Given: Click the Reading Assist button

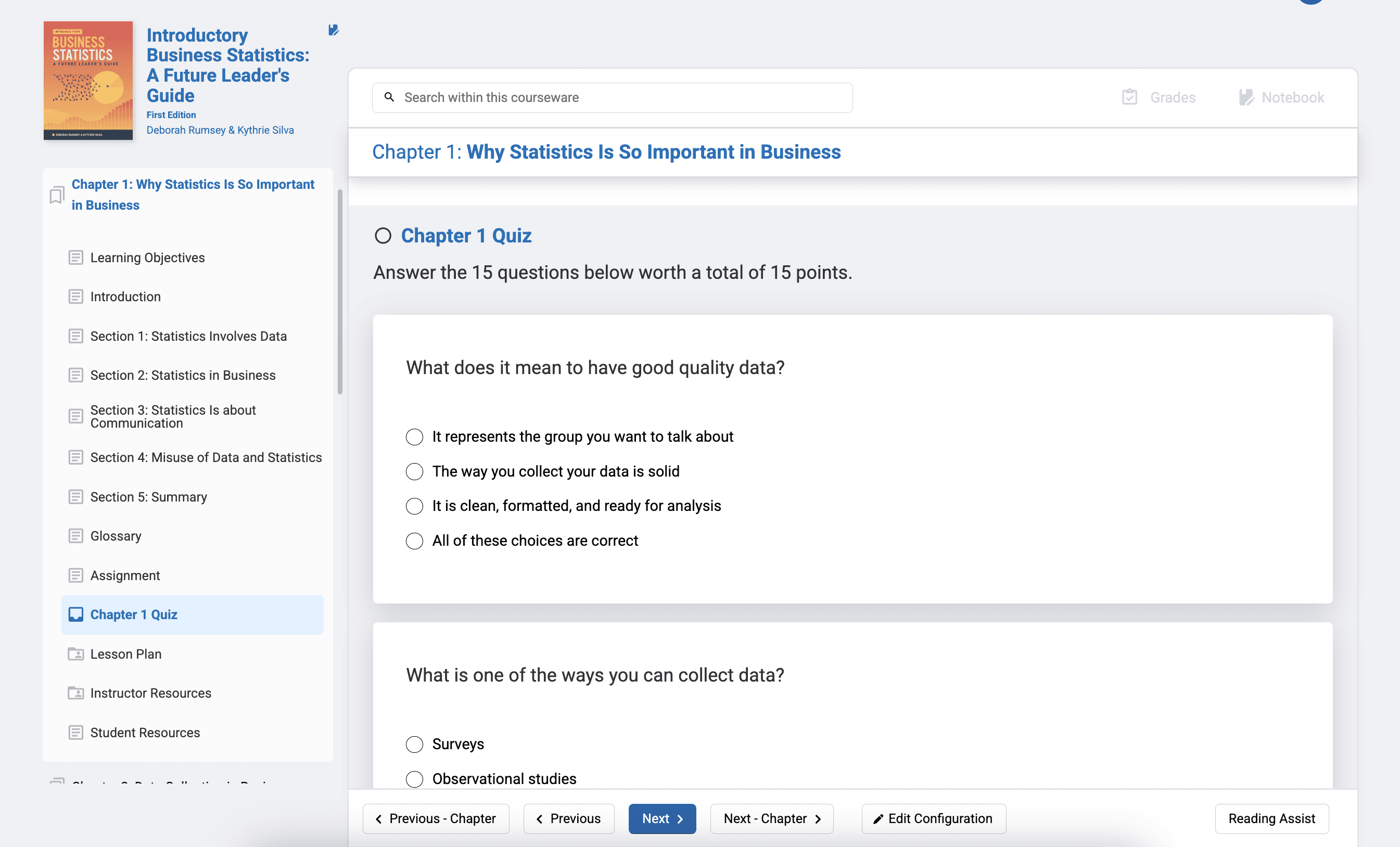Looking at the screenshot, I should click(1271, 818).
